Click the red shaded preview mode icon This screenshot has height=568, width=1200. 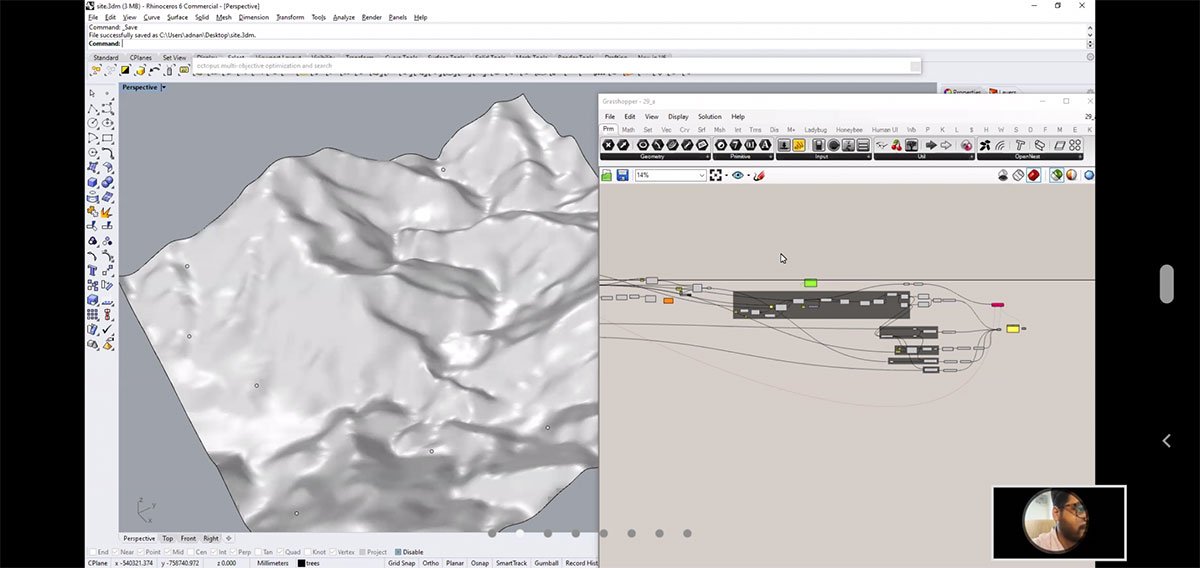coord(1034,175)
